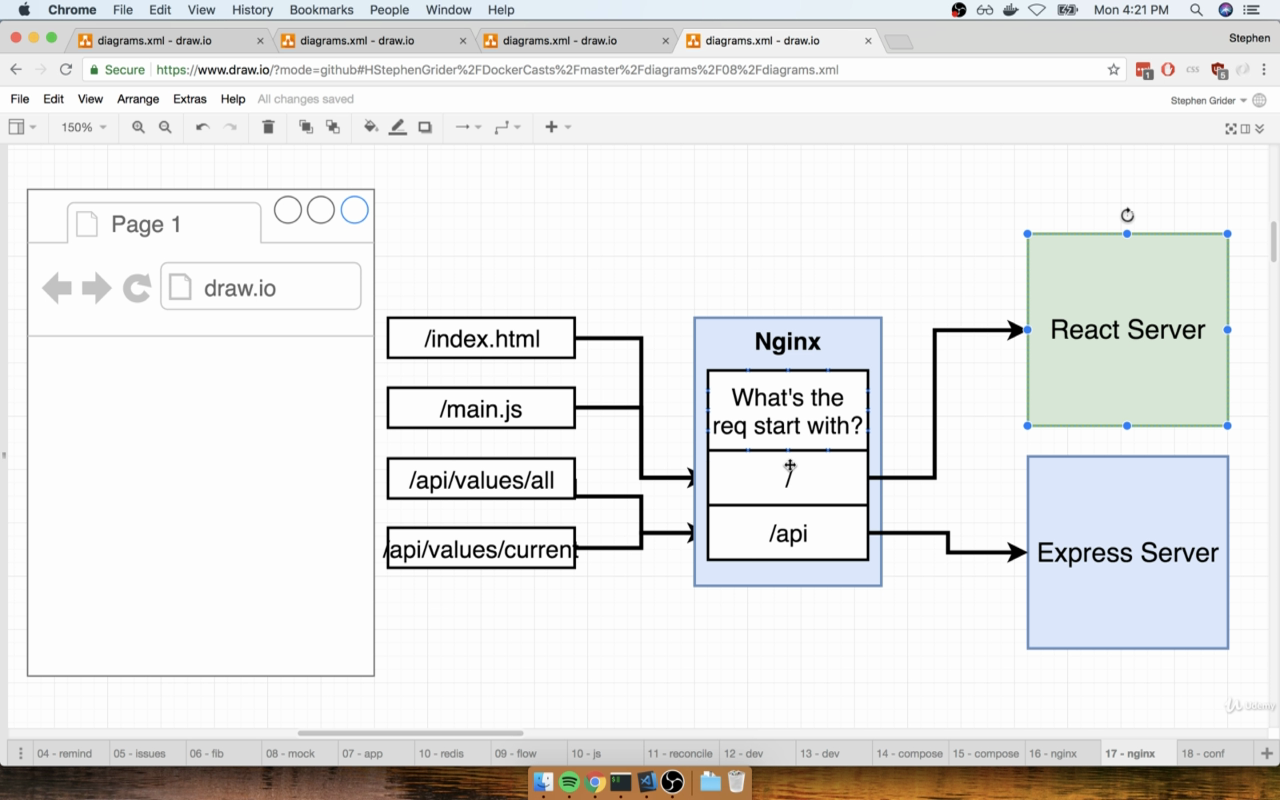Select the Express Server box
The width and height of the screenshot is (1280, 800).
(x=1127, y=552)
